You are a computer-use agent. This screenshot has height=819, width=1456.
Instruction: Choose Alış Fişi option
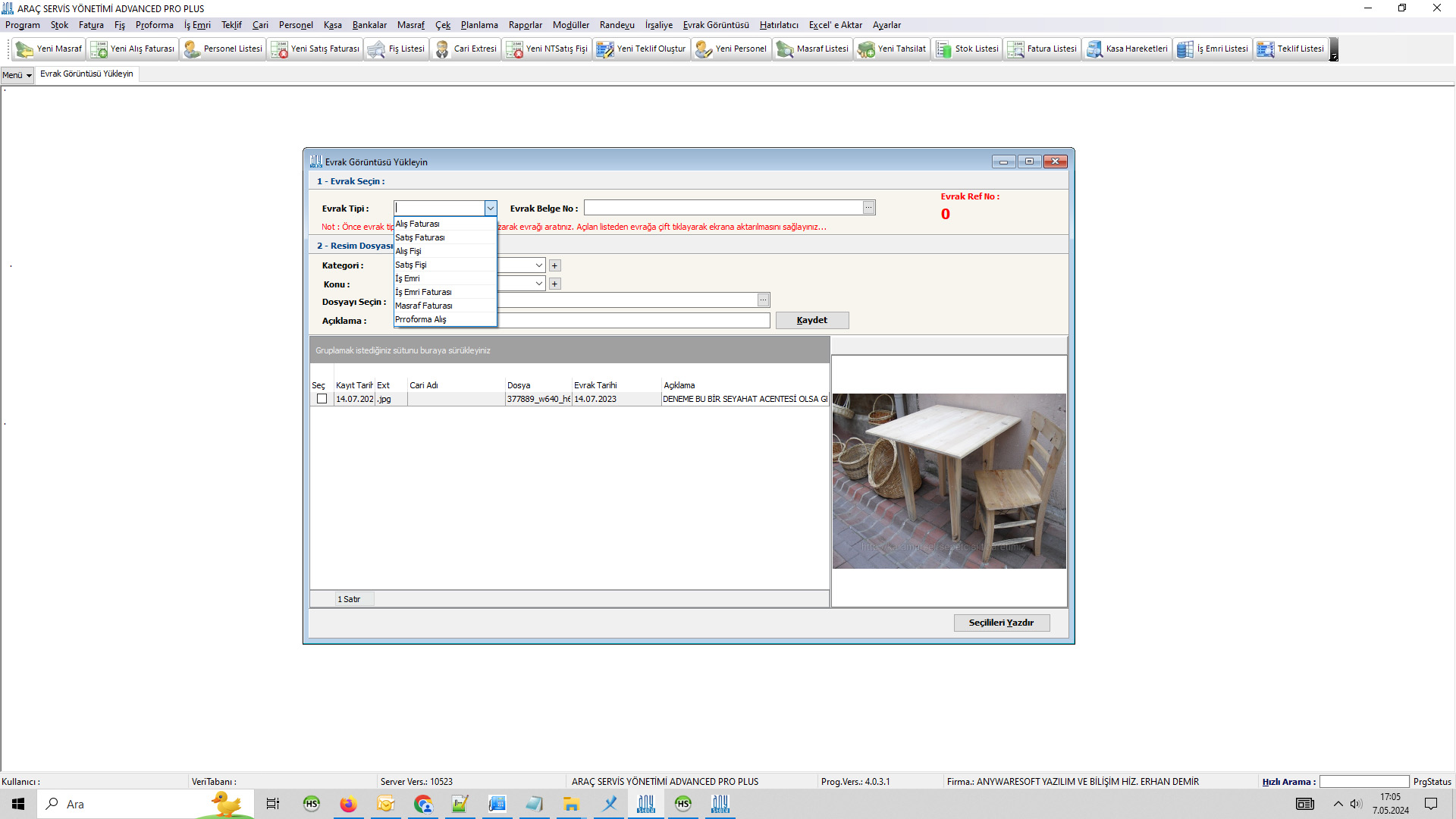(x=445, y=251)
